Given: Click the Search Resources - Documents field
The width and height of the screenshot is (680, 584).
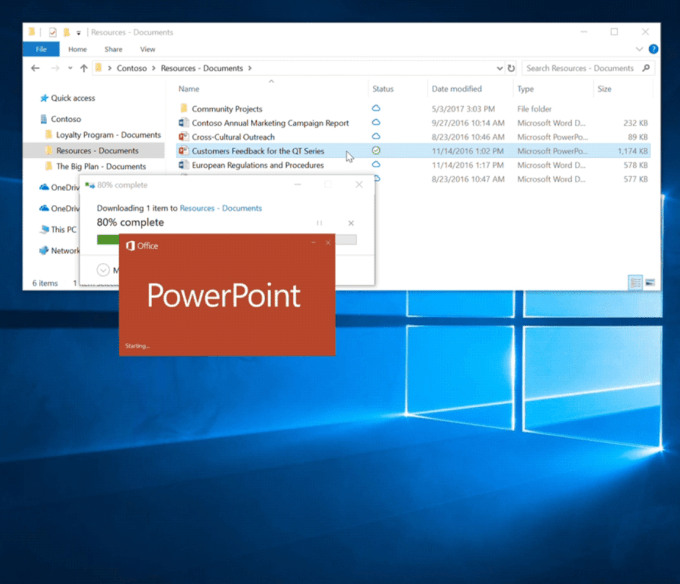Looking at the screenshot, I should click(582, 68).
